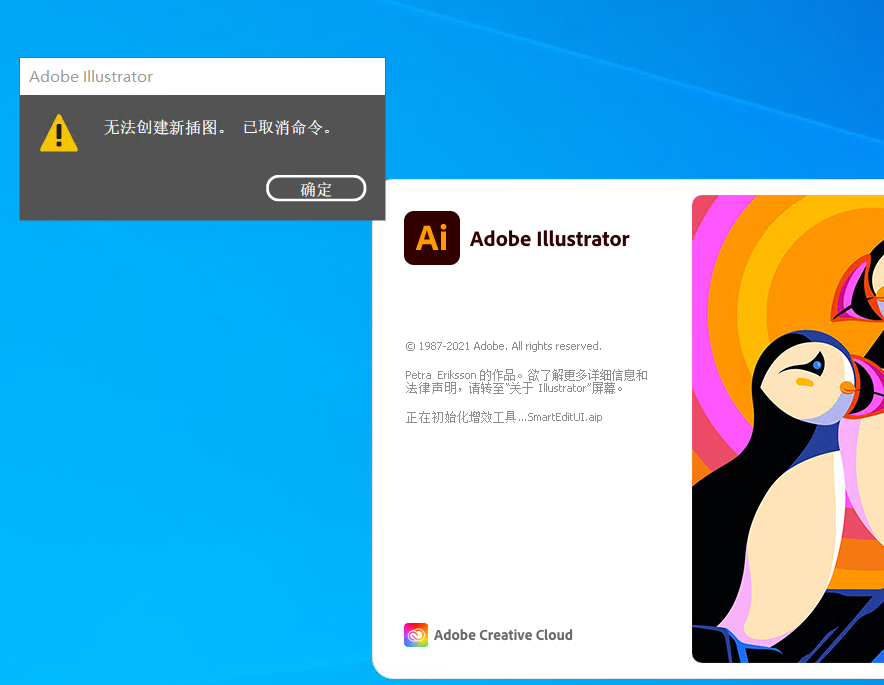The height and width of the screenshot is (685, 884).
Task: Click the Adobe Illustrator dialog title bar
Action: pos(200,76)
